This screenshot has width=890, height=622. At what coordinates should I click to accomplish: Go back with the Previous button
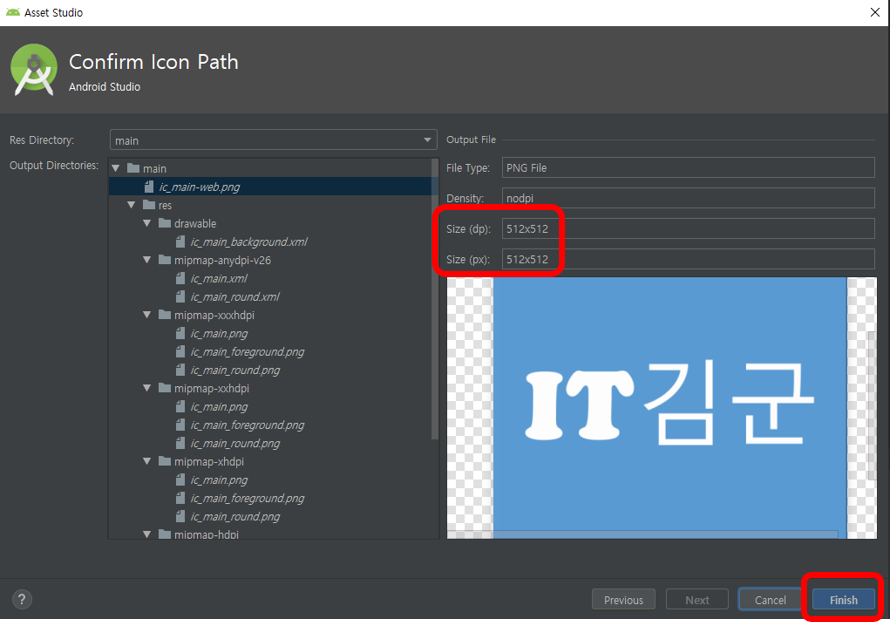pos(623,599)
